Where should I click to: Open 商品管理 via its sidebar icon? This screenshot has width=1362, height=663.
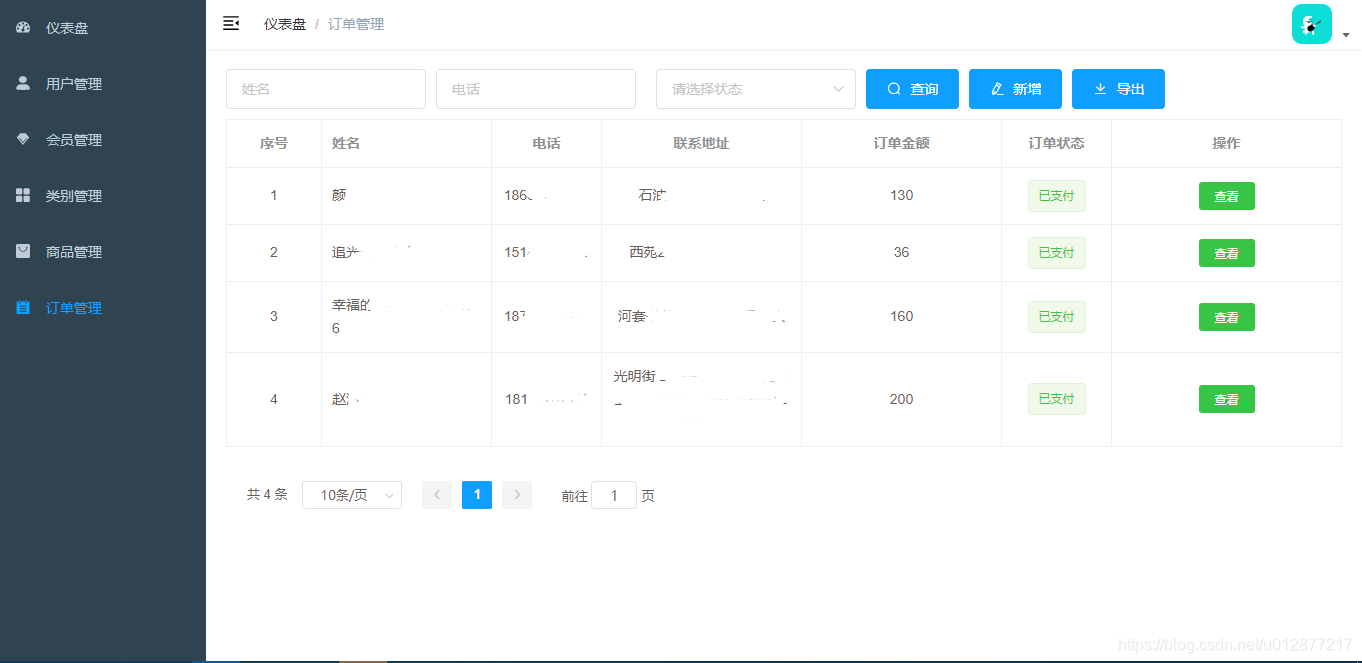click(23, 252)
